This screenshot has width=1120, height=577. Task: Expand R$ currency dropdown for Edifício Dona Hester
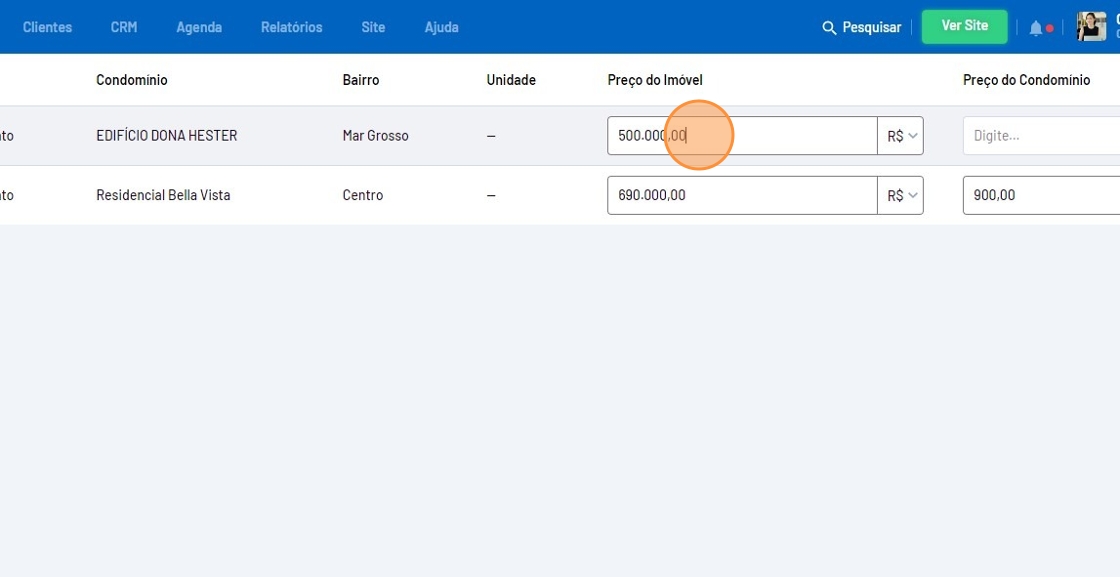point(901,136)
